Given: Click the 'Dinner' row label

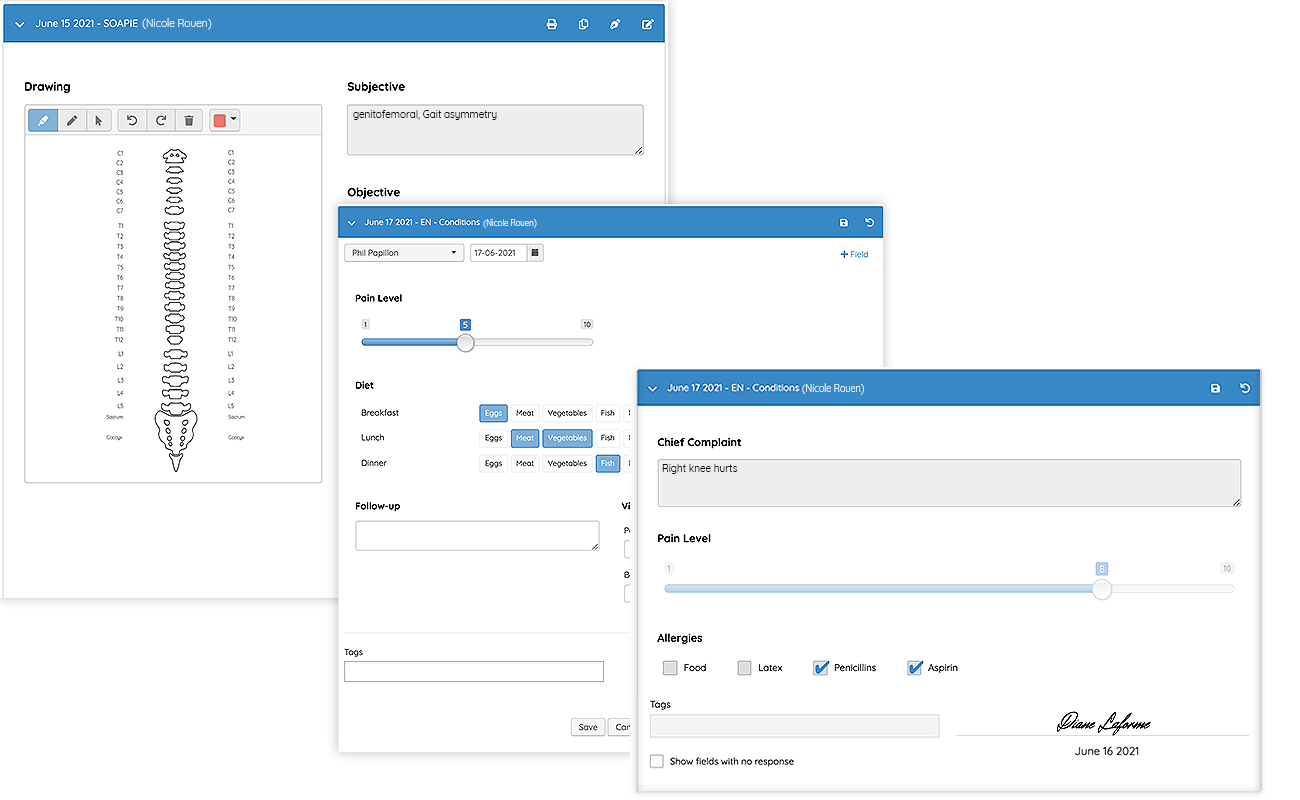Looking at the screenshot, I should (x=374, y=464).
